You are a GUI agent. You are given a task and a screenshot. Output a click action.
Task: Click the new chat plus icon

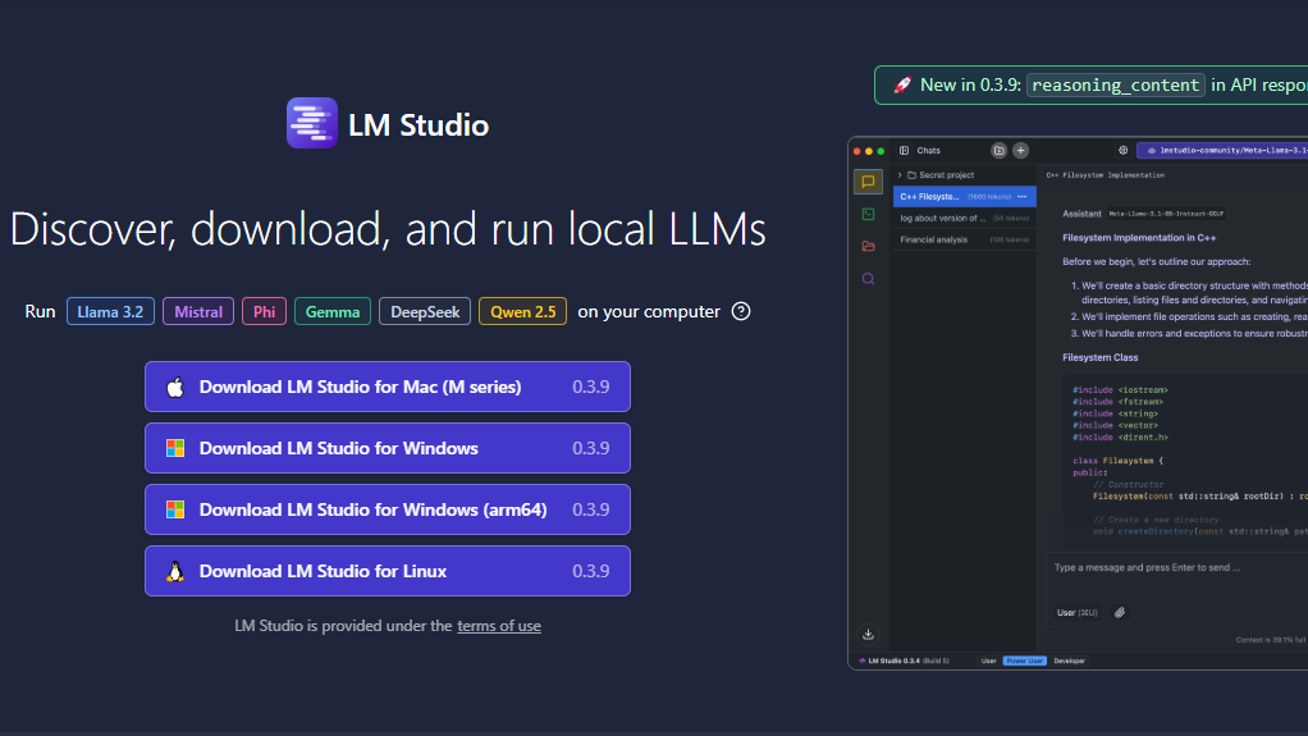pyautogui.click(x=1020, y=151)
